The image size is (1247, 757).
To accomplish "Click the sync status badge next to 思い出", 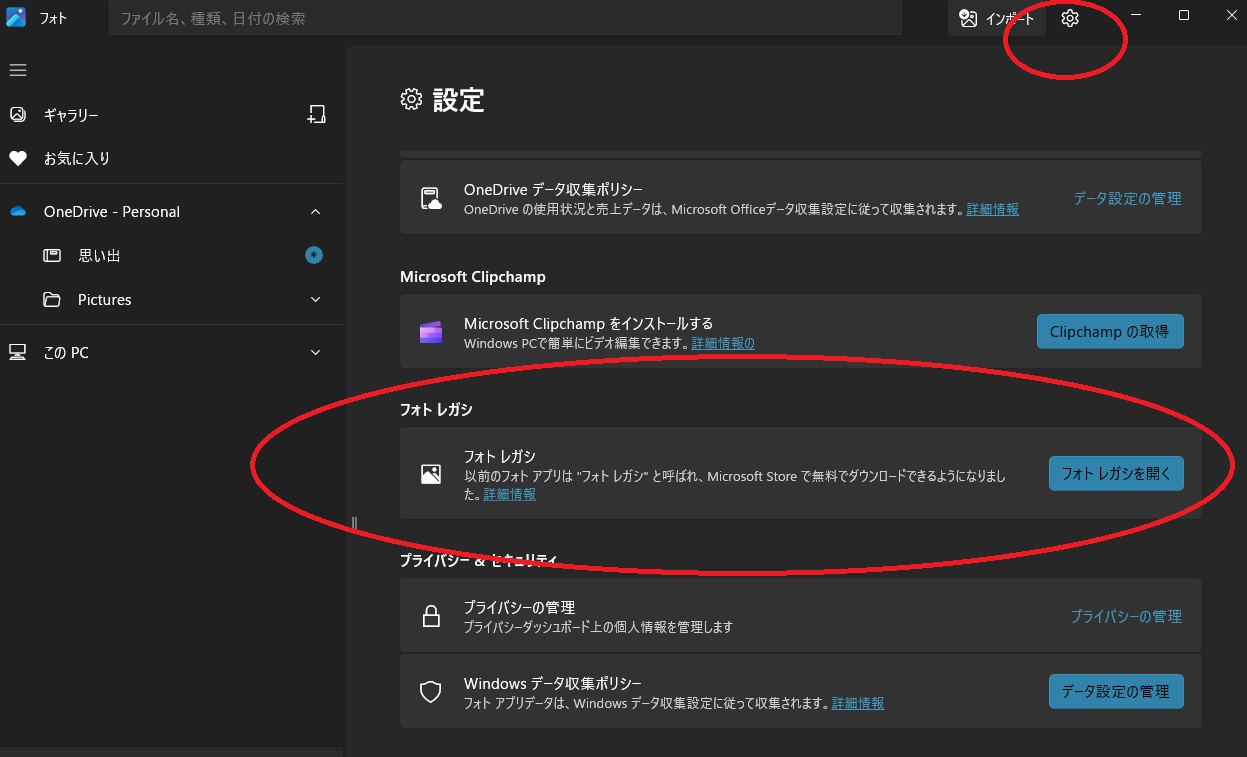I will tap(314, 255).
